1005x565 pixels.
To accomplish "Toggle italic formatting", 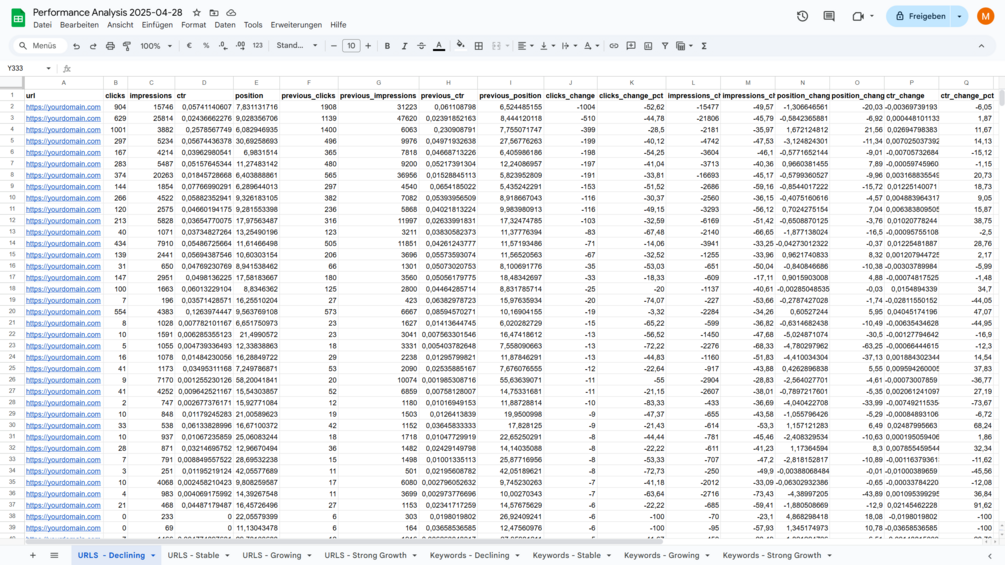I will [404, 46].
